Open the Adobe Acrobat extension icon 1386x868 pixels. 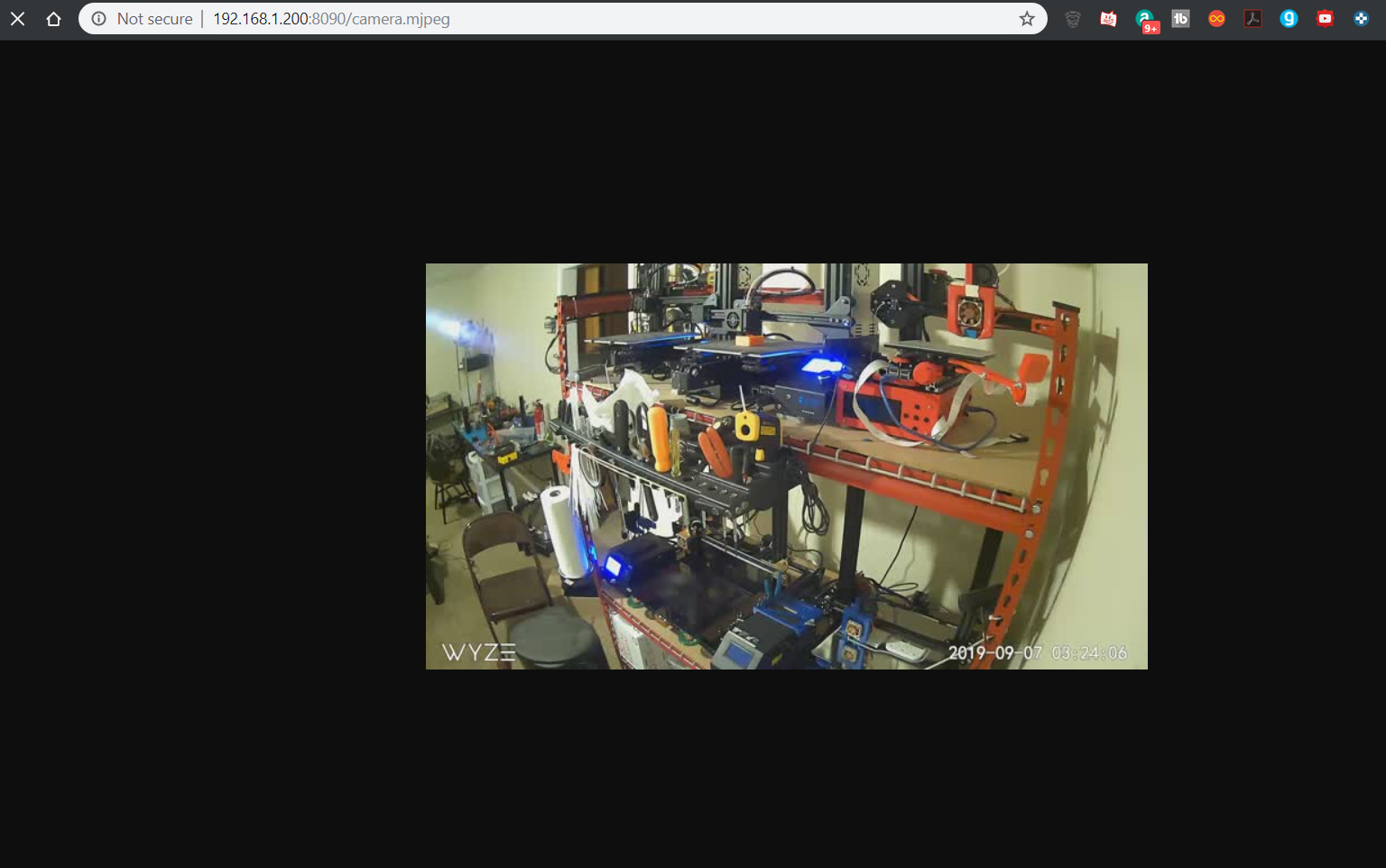[x=1252, y=18]
